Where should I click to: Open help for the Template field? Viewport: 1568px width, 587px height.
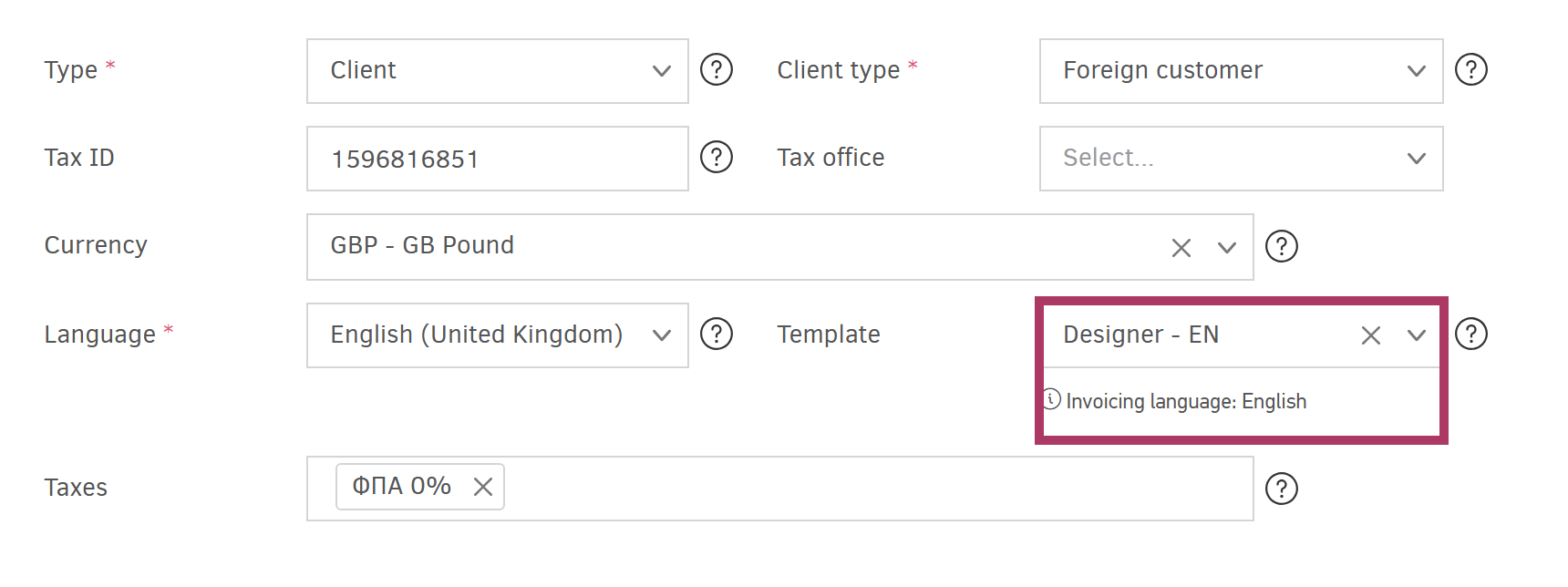(1471, 335)
